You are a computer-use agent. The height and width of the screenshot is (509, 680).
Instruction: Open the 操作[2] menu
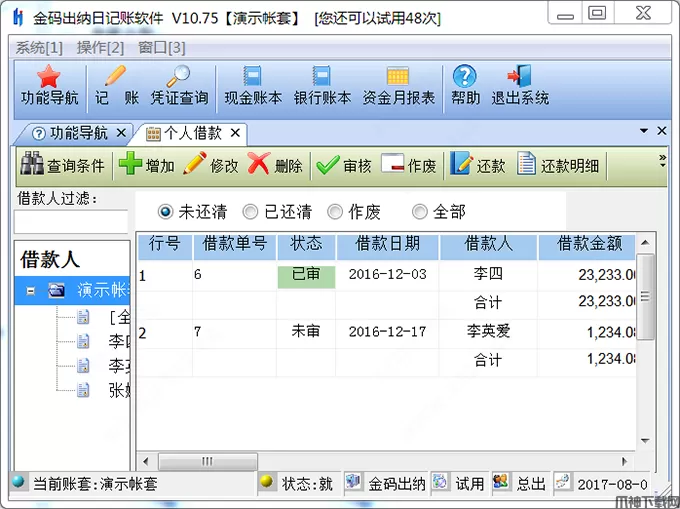pyautogui.click(x=101, y=47)
